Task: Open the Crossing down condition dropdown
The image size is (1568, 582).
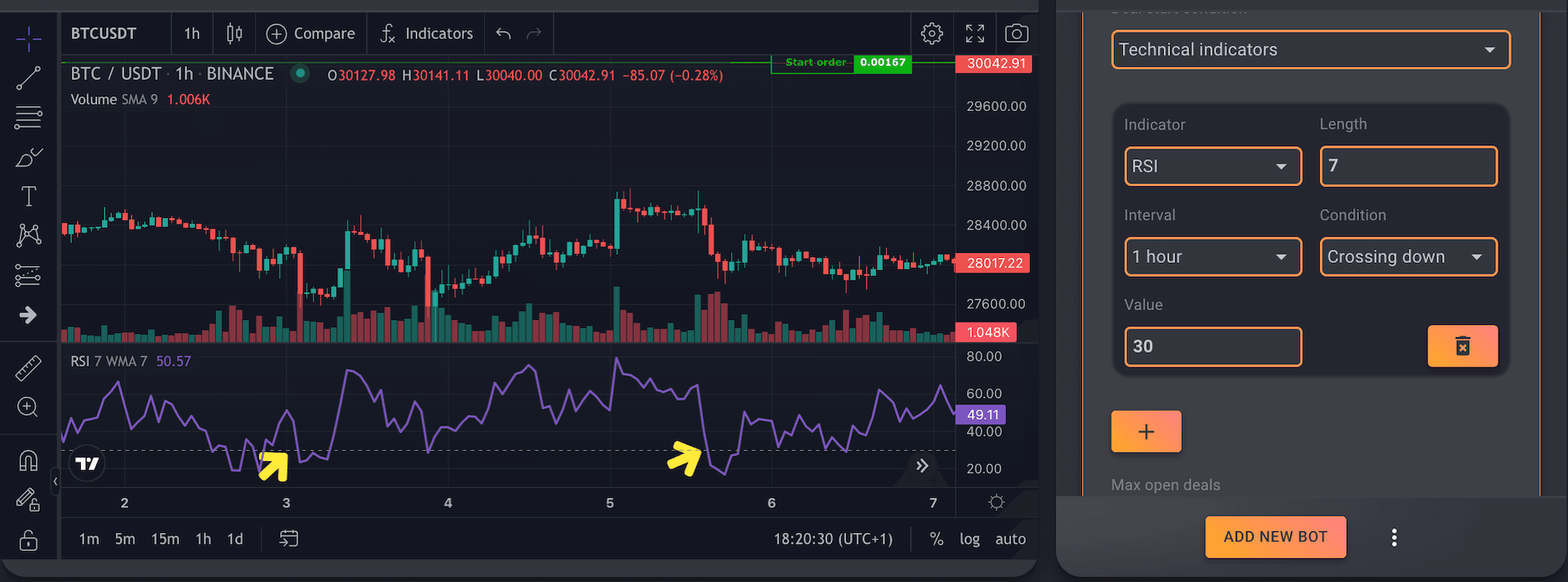Action: [1408, 257]
